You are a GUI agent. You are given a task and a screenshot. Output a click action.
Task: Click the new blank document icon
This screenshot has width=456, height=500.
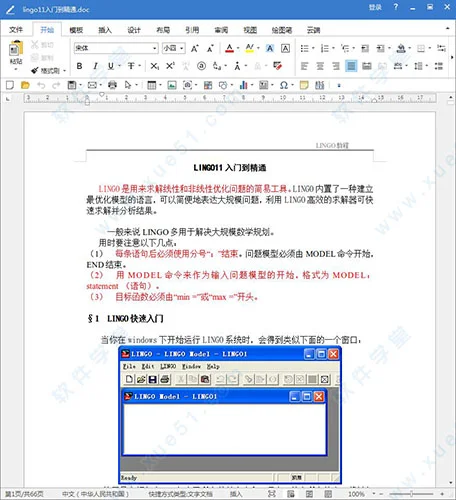coord(10,85)
